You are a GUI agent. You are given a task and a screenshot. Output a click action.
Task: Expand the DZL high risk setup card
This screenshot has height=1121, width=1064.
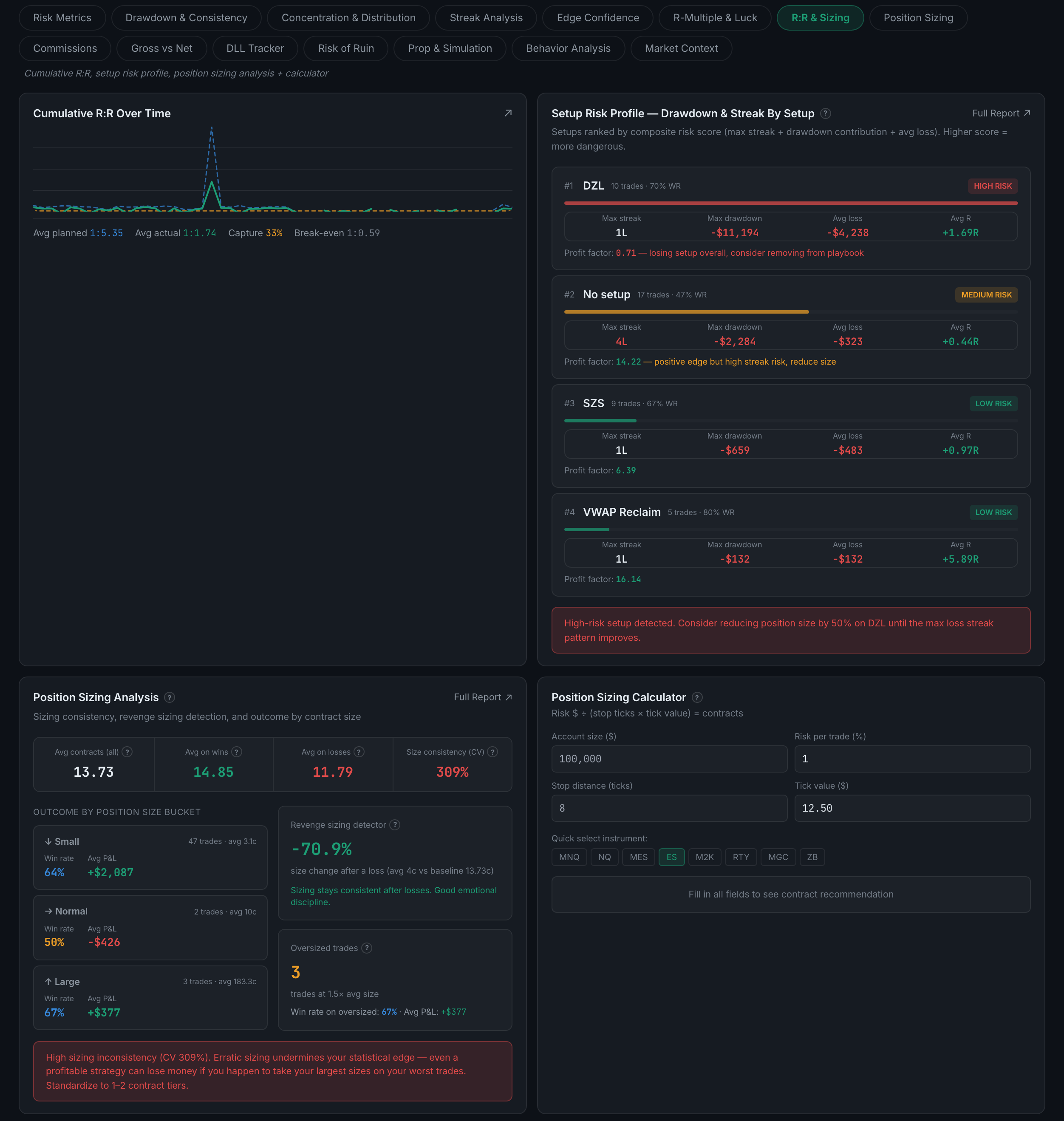point(791,218)
